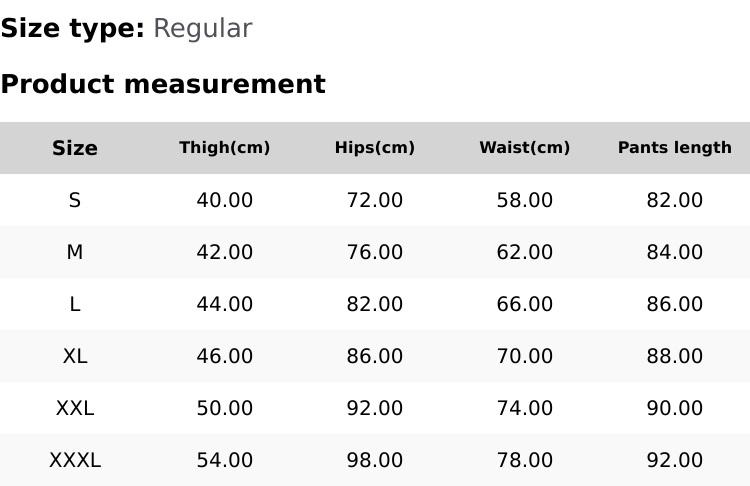Select the Hips(cm) column header
The height and width of the screenshot is (486, 750).
click(x=375, y=148)
